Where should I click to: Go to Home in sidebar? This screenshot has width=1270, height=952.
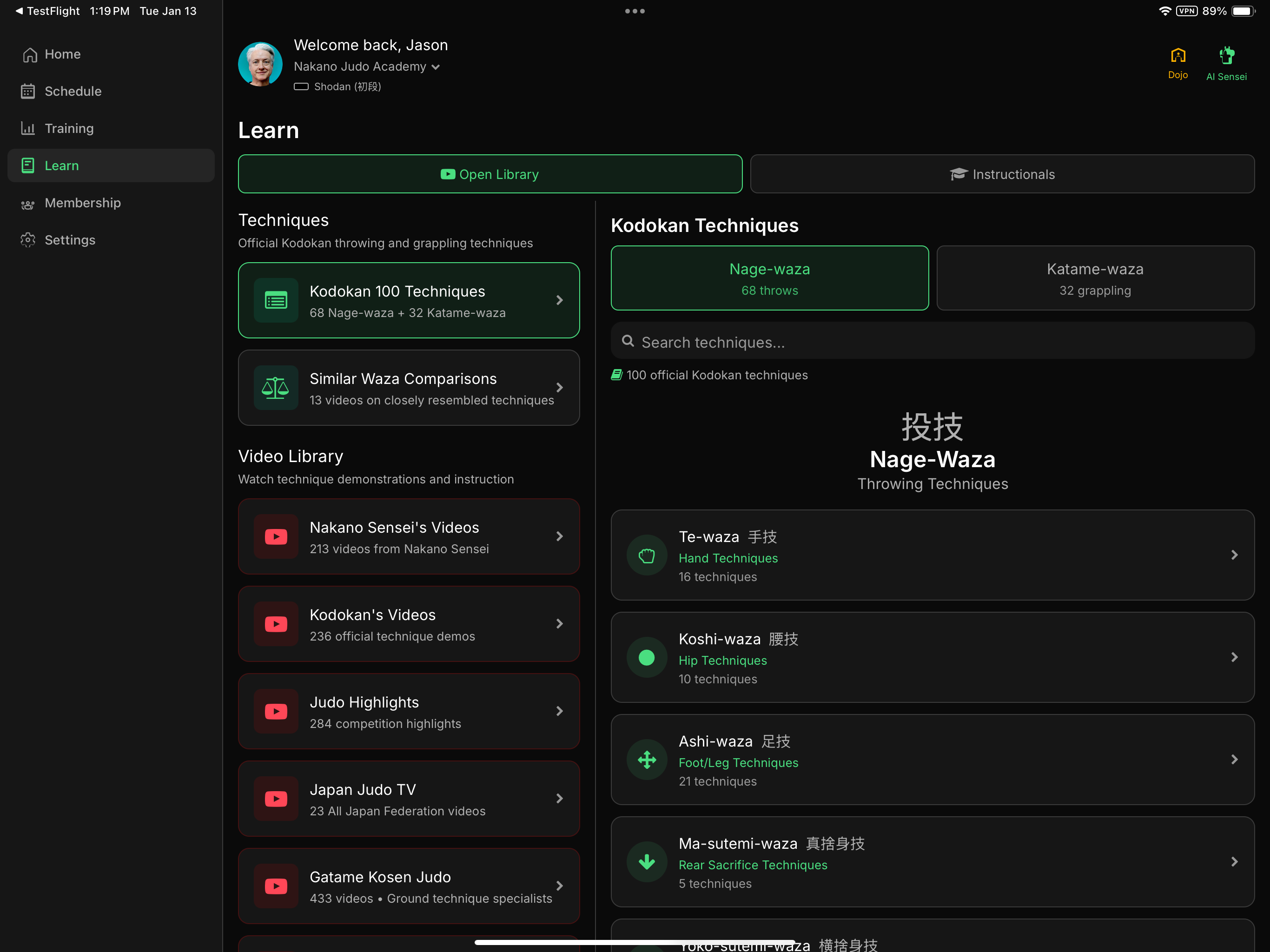pos(111,54)
